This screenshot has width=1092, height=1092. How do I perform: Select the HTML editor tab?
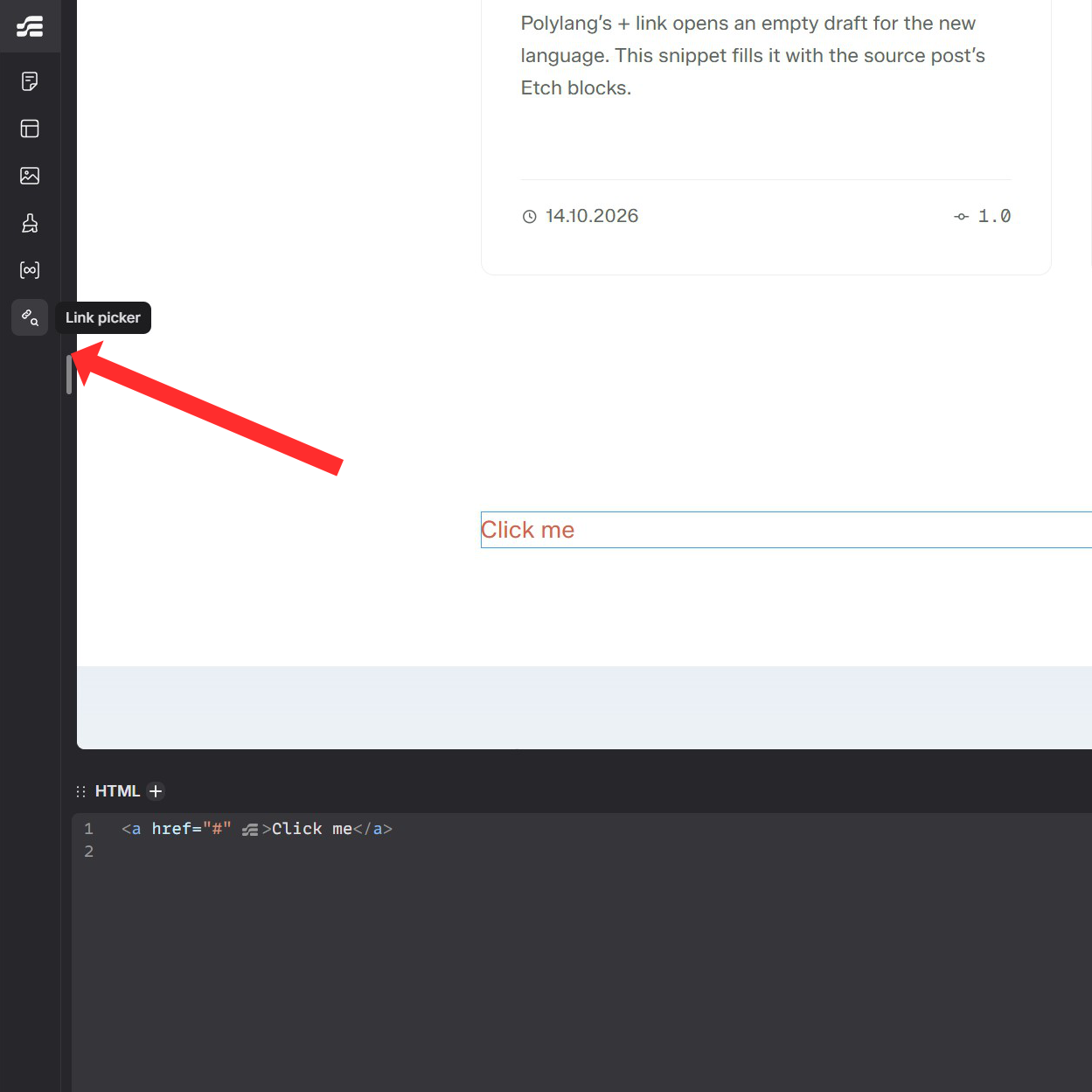pos(117,791)
